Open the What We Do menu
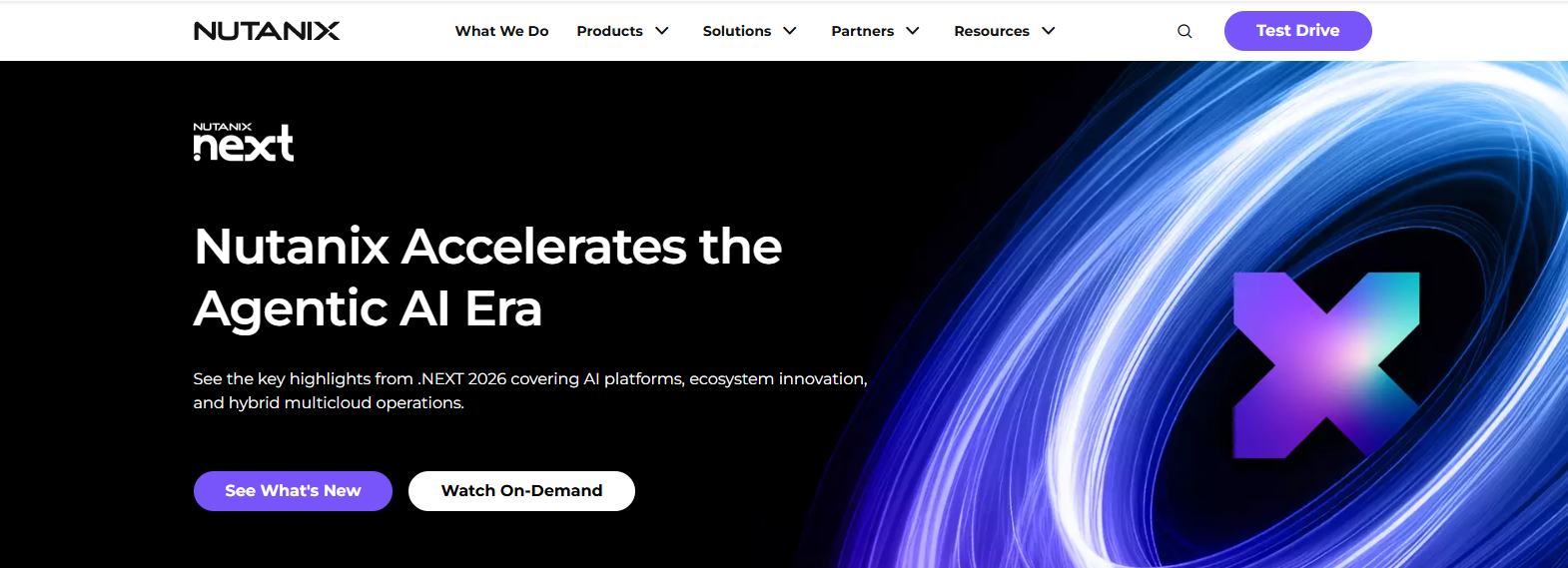Image resolution: width=1568 pixels, height=568 pixels. (501, 31)
